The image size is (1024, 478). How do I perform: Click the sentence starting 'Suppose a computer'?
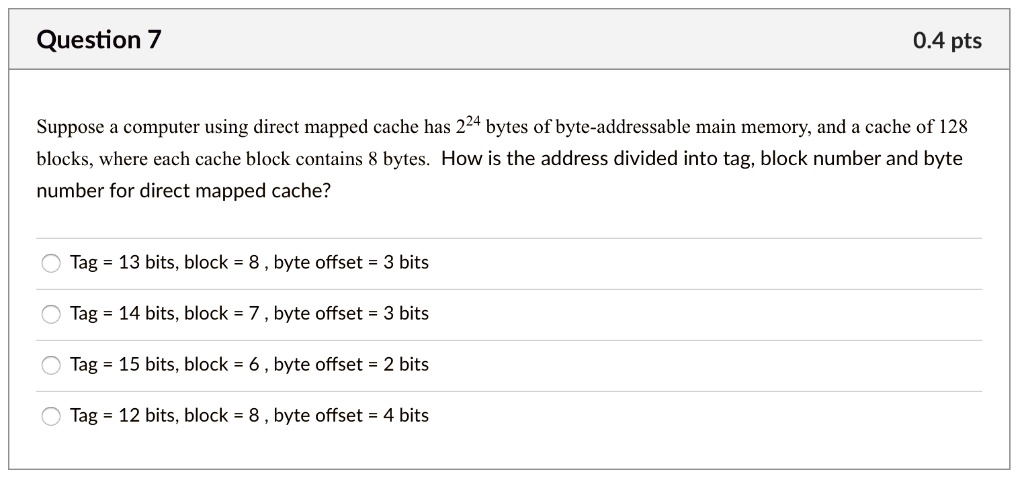pos(502,143)
